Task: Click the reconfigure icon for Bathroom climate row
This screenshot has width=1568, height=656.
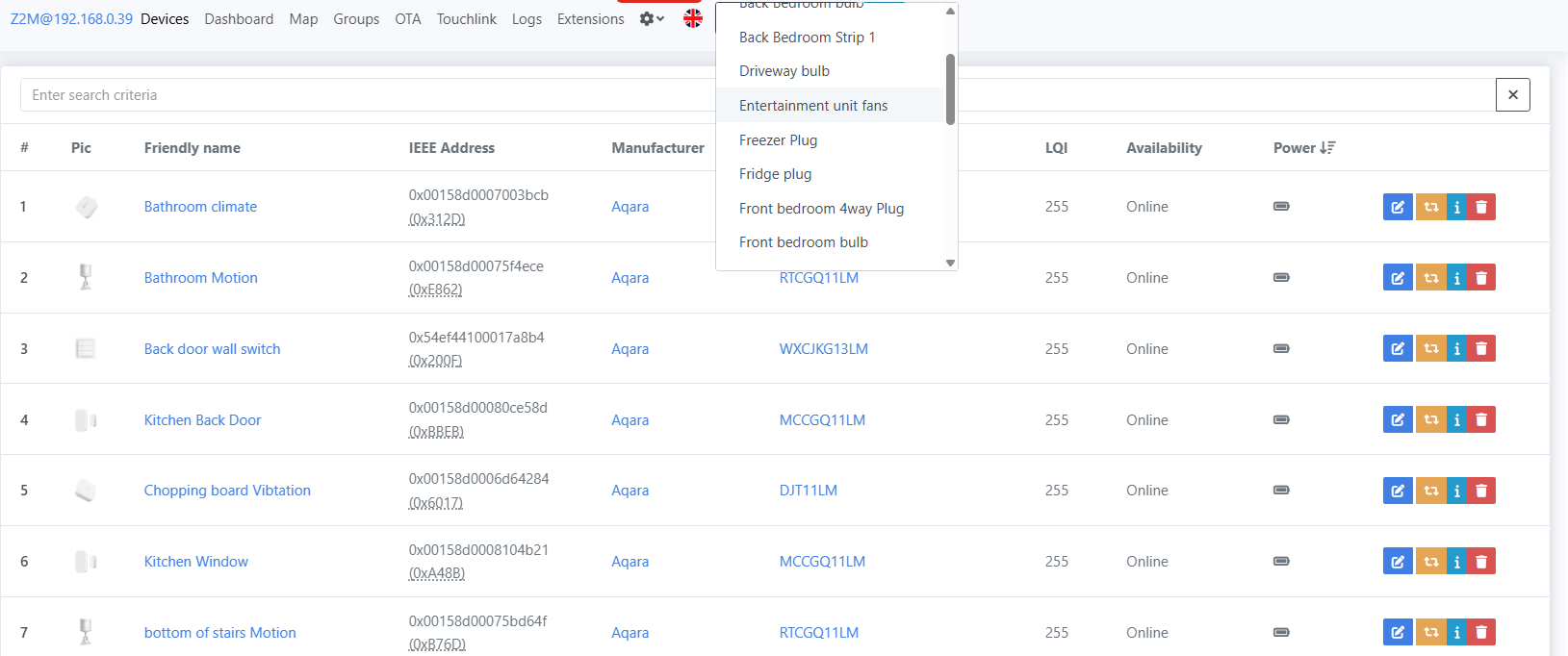Action: (x=1430, y=207)
